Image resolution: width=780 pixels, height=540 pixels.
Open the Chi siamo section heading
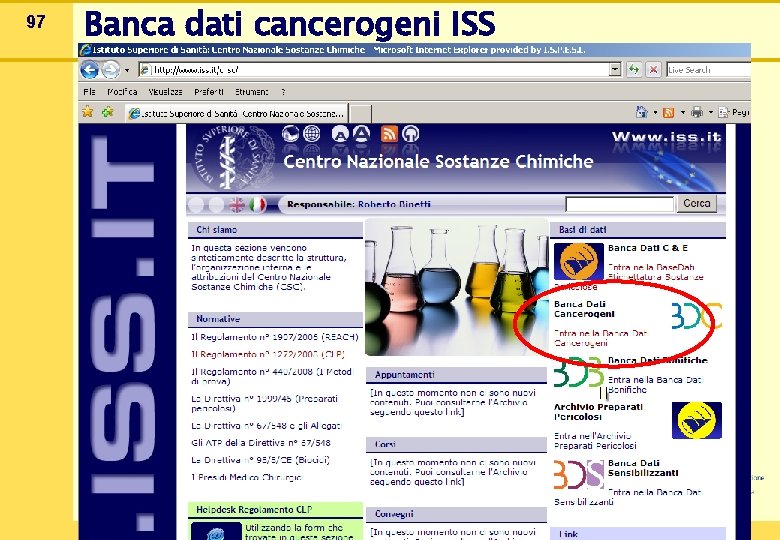click(216, 230)
